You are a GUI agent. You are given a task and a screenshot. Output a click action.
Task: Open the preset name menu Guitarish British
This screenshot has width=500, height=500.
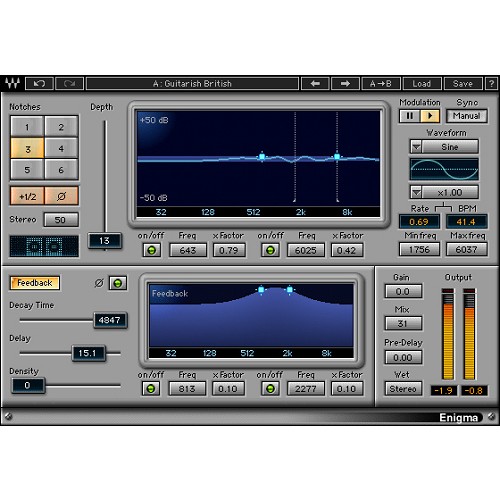click(192, 83)
